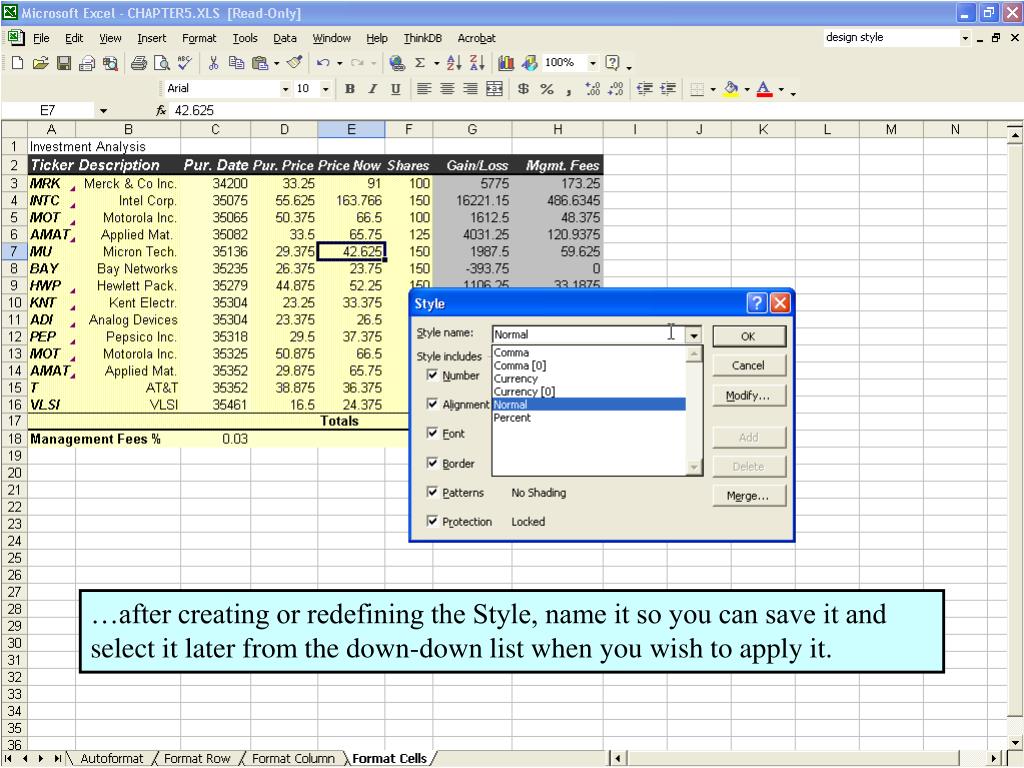
Task: Center cell text
Action: click(447, 89)
